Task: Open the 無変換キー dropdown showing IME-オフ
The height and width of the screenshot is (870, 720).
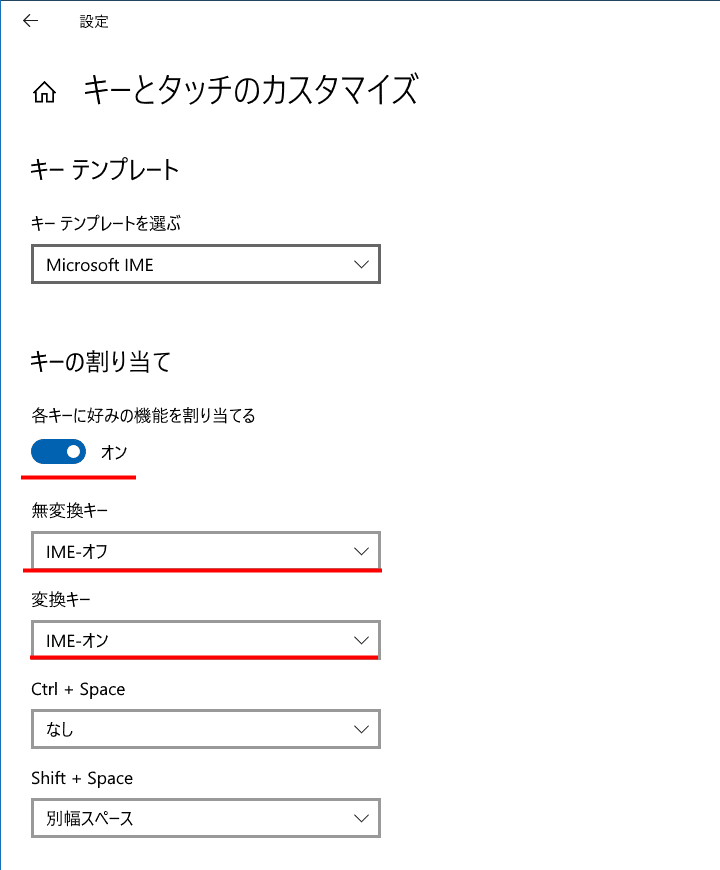Action: 205,551
